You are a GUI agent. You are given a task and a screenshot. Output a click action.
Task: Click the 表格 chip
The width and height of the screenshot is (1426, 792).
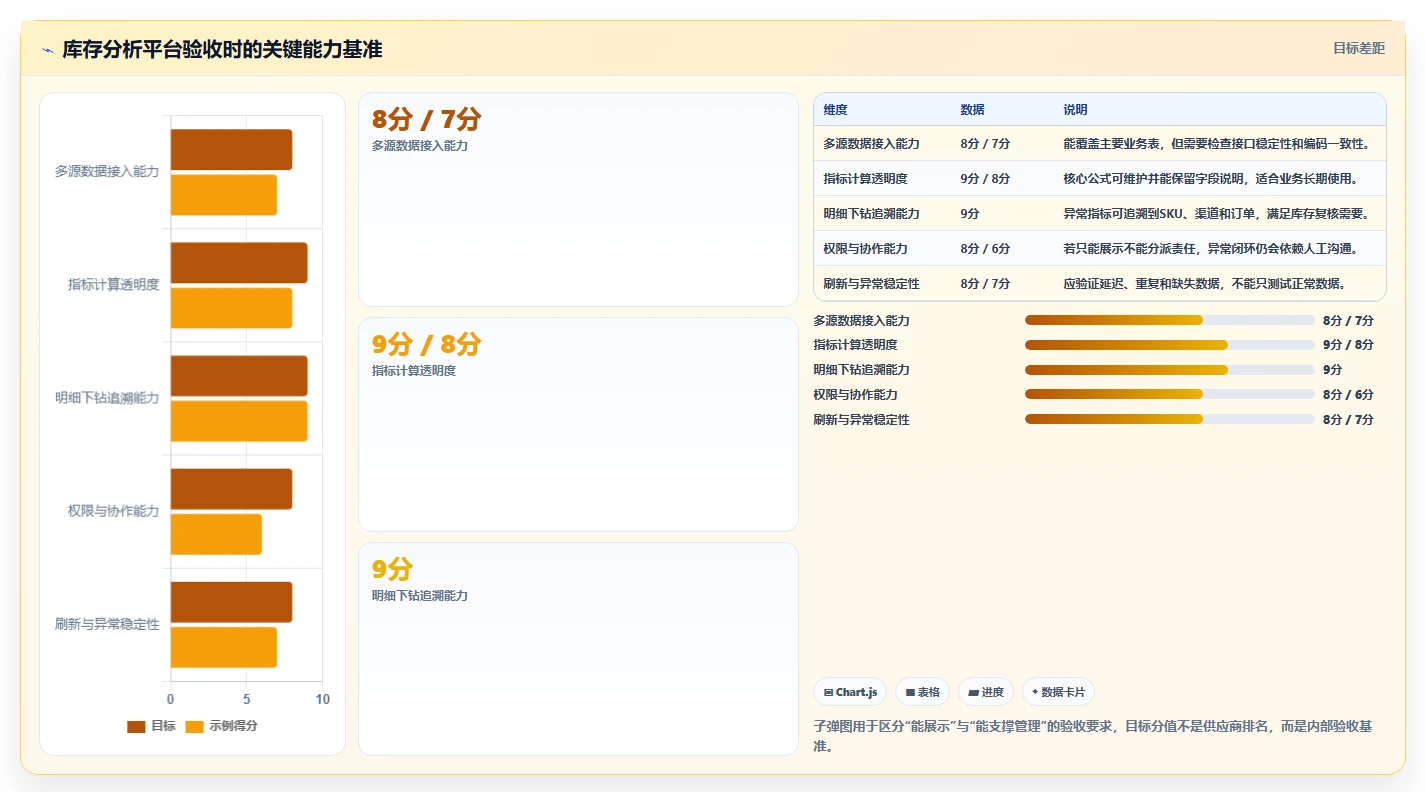point(922,692)
